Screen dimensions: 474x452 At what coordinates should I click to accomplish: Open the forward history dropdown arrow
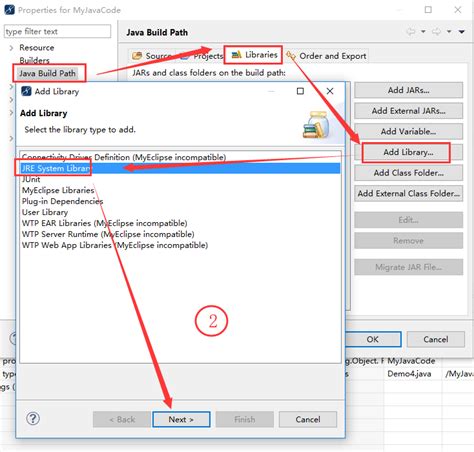[449, 32]
